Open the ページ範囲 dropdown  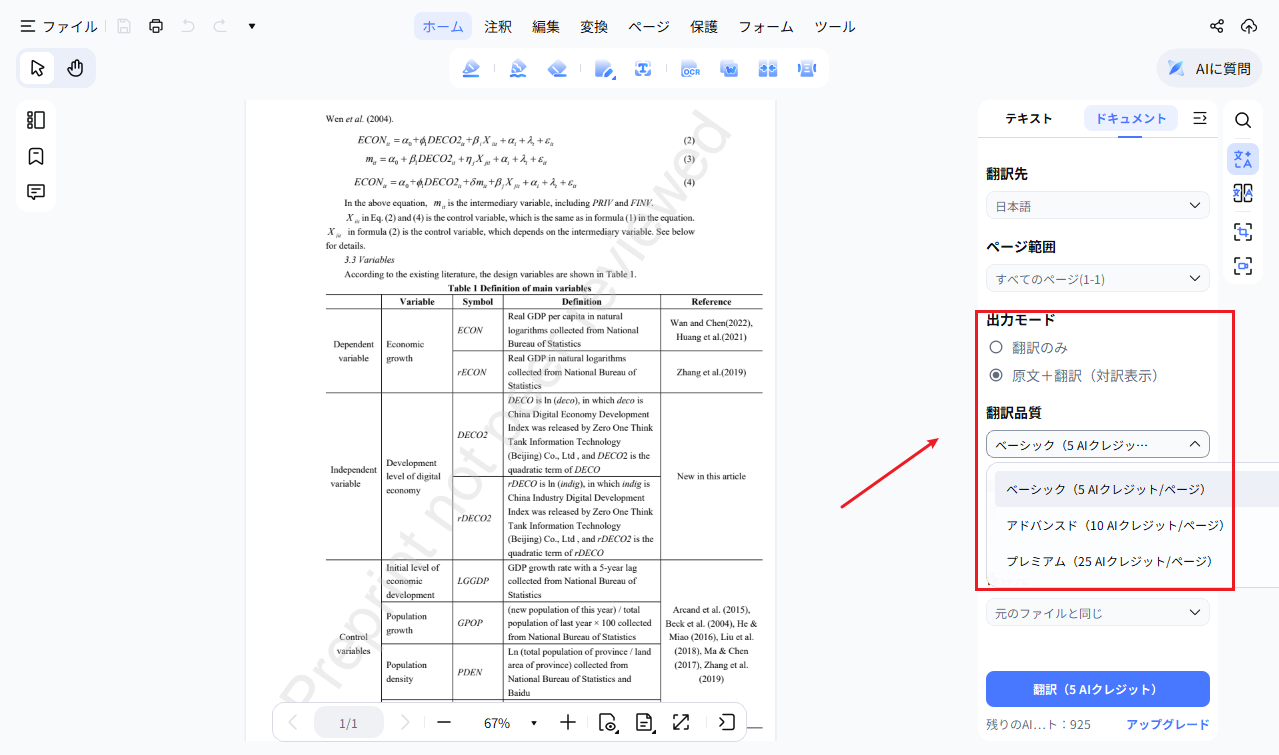click(x=1097, y=278)
